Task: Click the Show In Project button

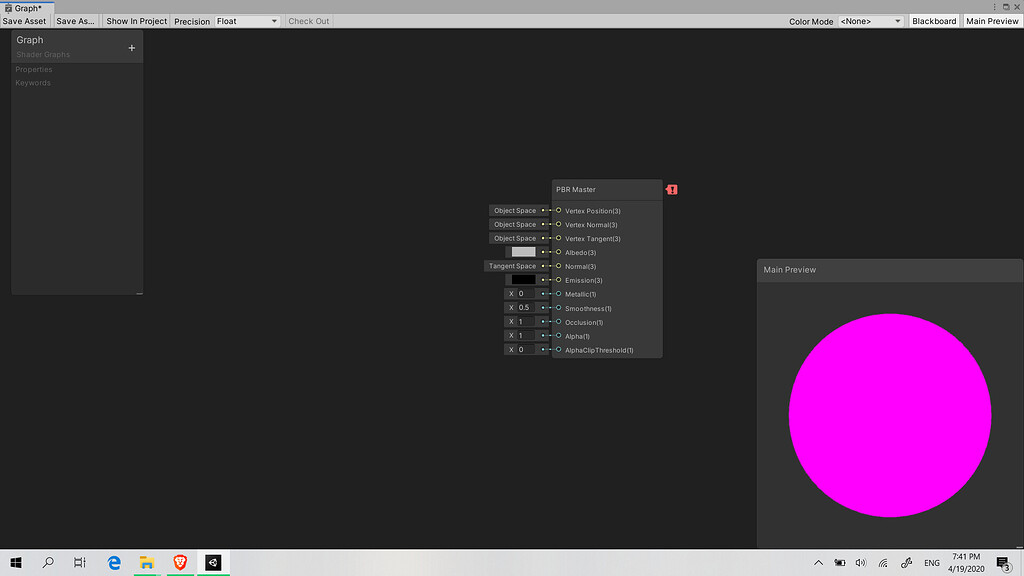Action: click(135, 20)
